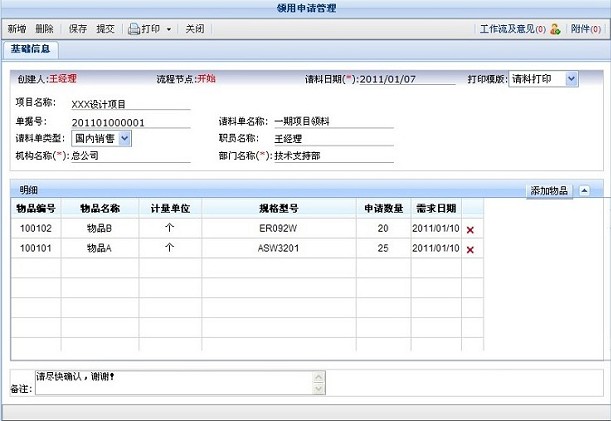
Task: Collapse the 明细 panel with arrow button
Action: pyautogui.click(x=585, y=190)
